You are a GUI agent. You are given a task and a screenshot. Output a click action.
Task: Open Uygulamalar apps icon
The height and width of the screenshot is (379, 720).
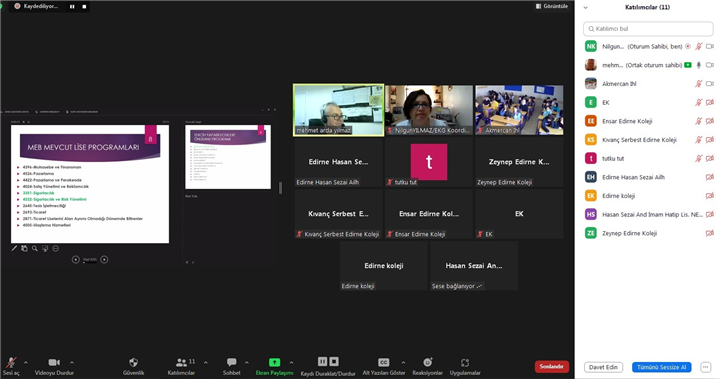pyautogui.click(x=465, y=362)
